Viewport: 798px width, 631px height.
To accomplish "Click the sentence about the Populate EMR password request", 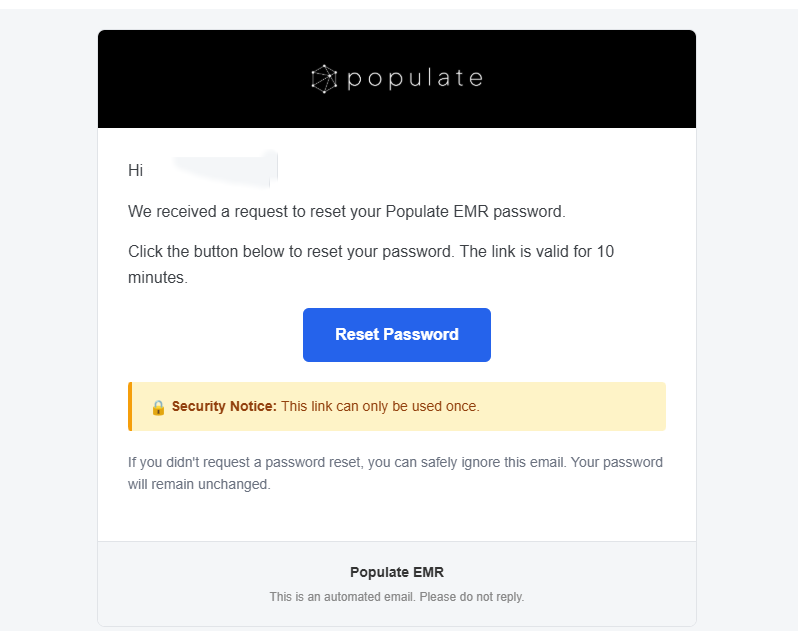I will [x=347, y=211].
